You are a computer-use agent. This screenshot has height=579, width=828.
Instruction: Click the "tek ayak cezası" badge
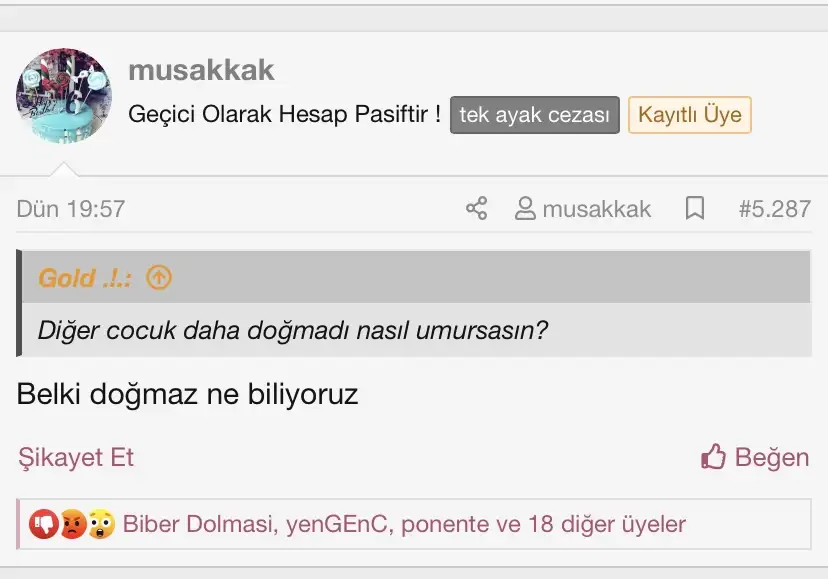pyautogui.click(x=535, y=115)
